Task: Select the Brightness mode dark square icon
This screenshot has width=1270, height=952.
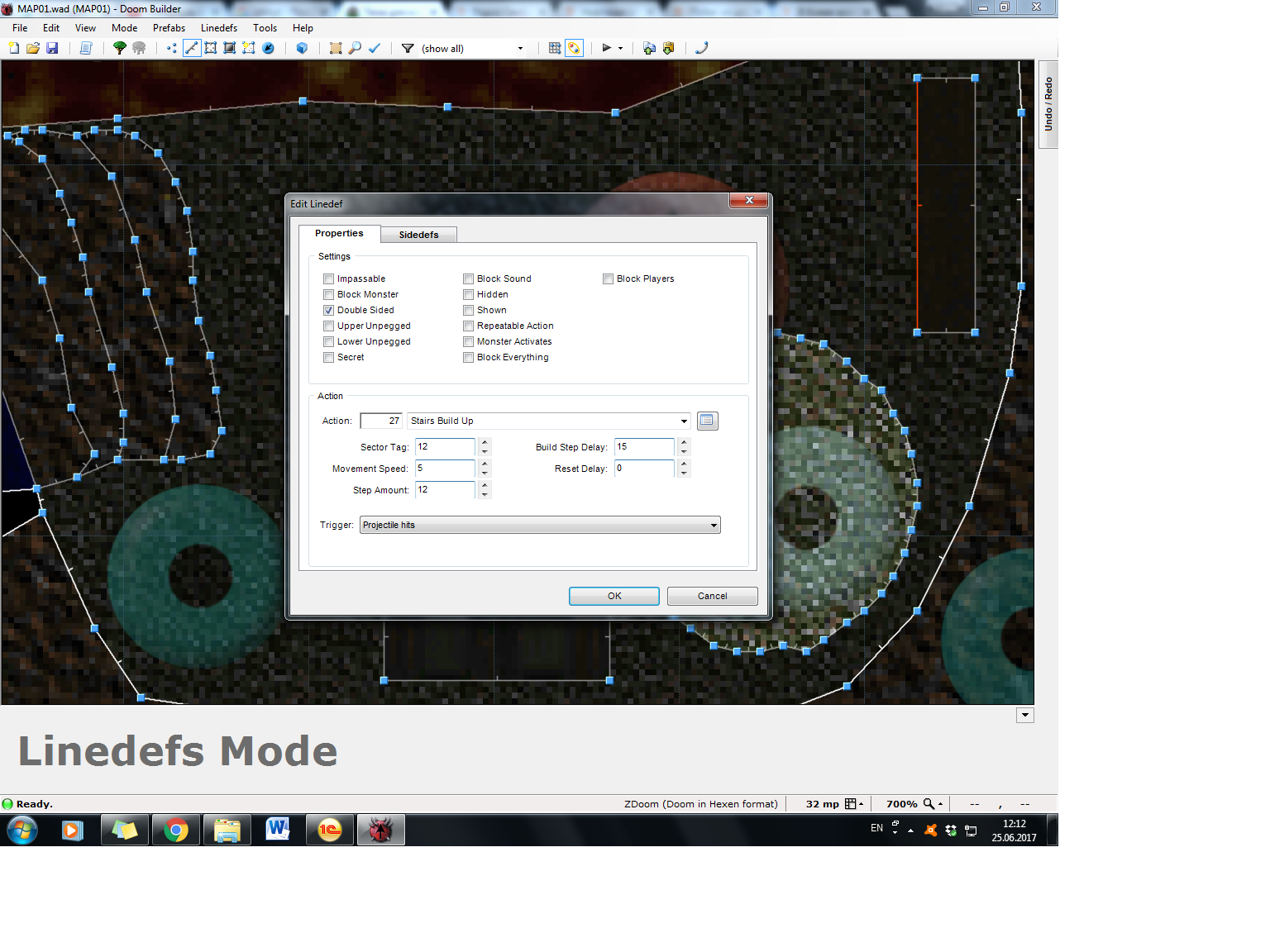Action: [230, 48]
